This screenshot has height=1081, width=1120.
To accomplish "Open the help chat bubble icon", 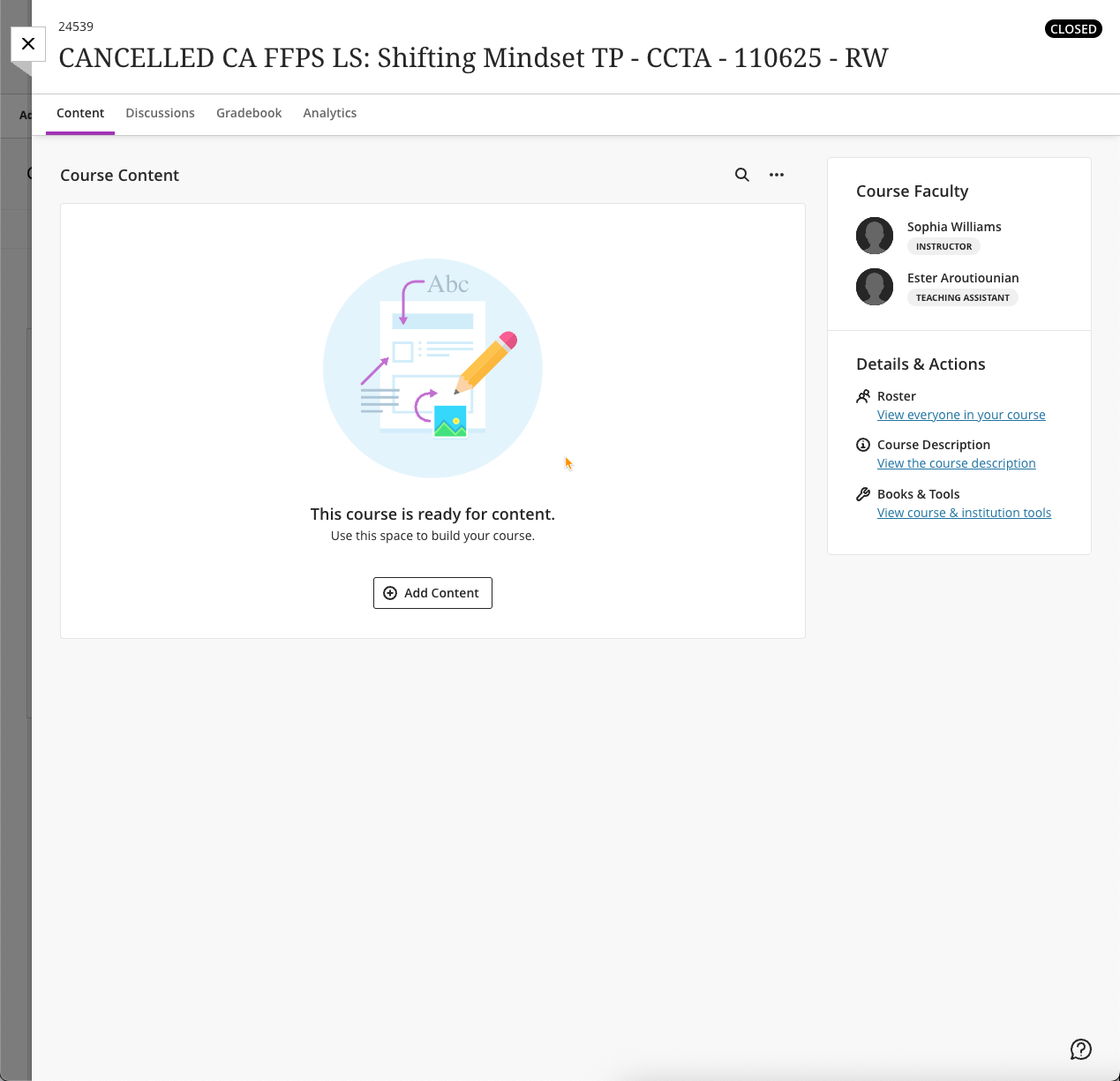I will coord(1081,1049).
